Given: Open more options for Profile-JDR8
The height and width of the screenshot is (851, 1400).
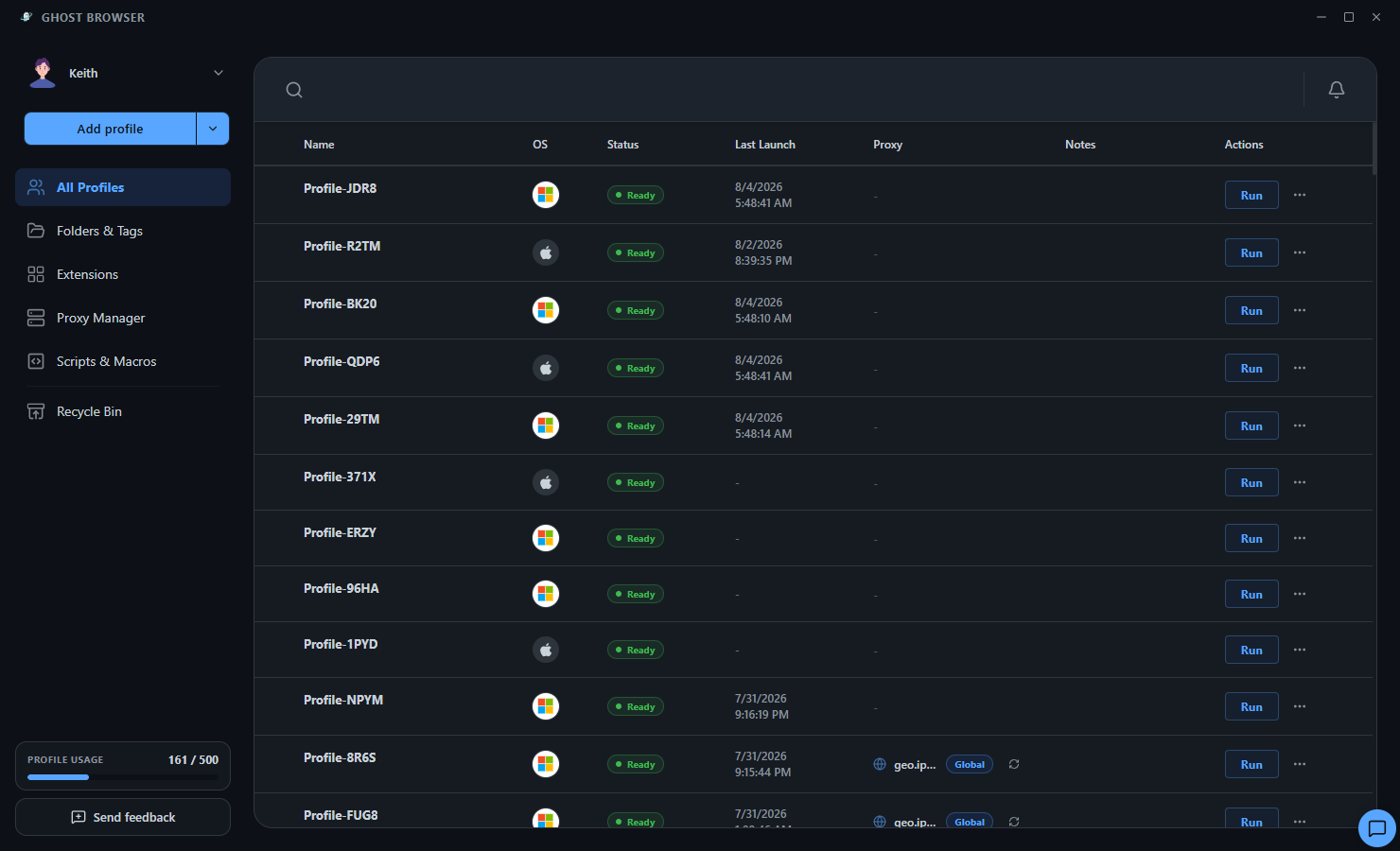Looking at the screenshot, I should tap(1300, 195).
